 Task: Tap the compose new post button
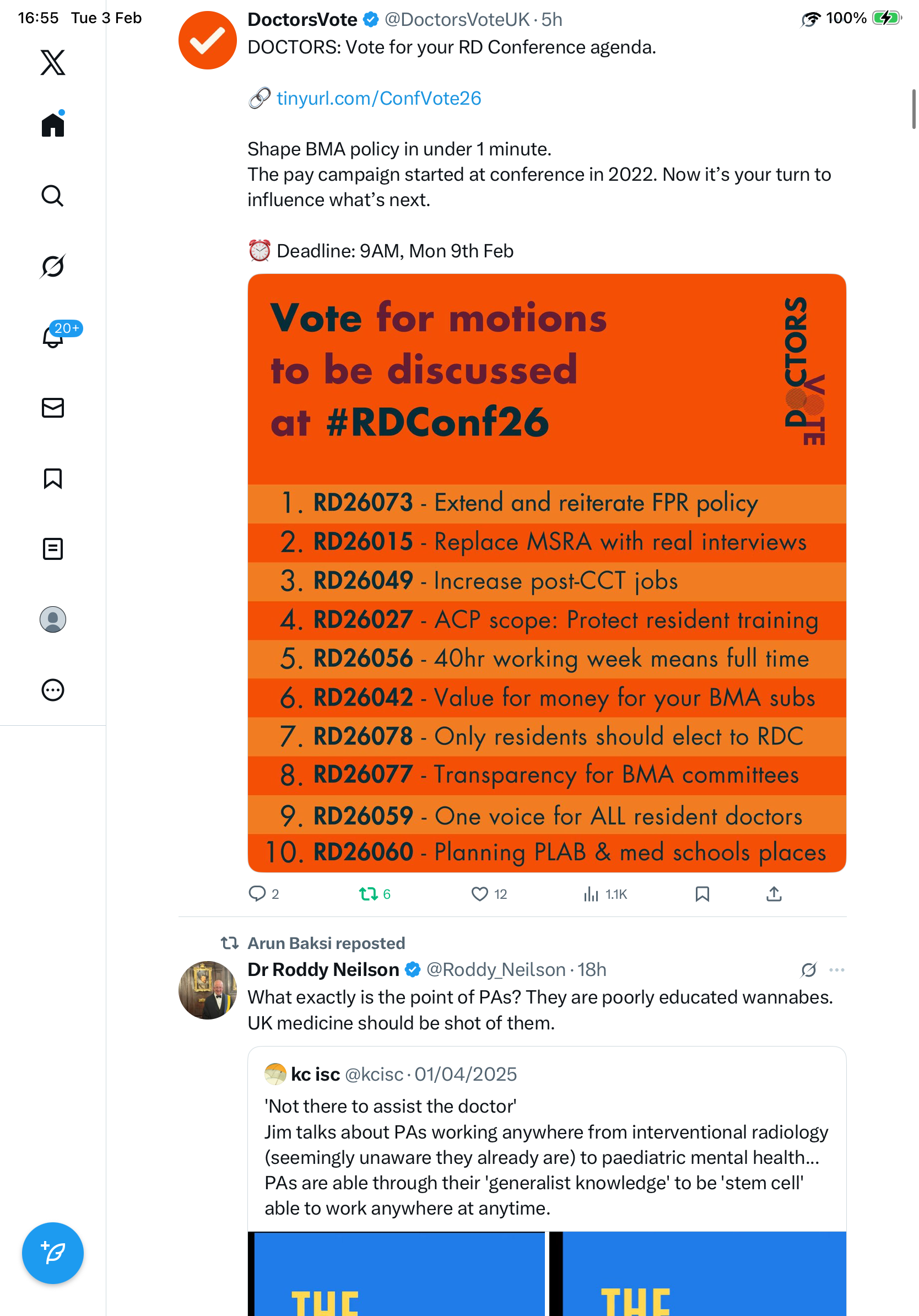tap(53, 1254)
